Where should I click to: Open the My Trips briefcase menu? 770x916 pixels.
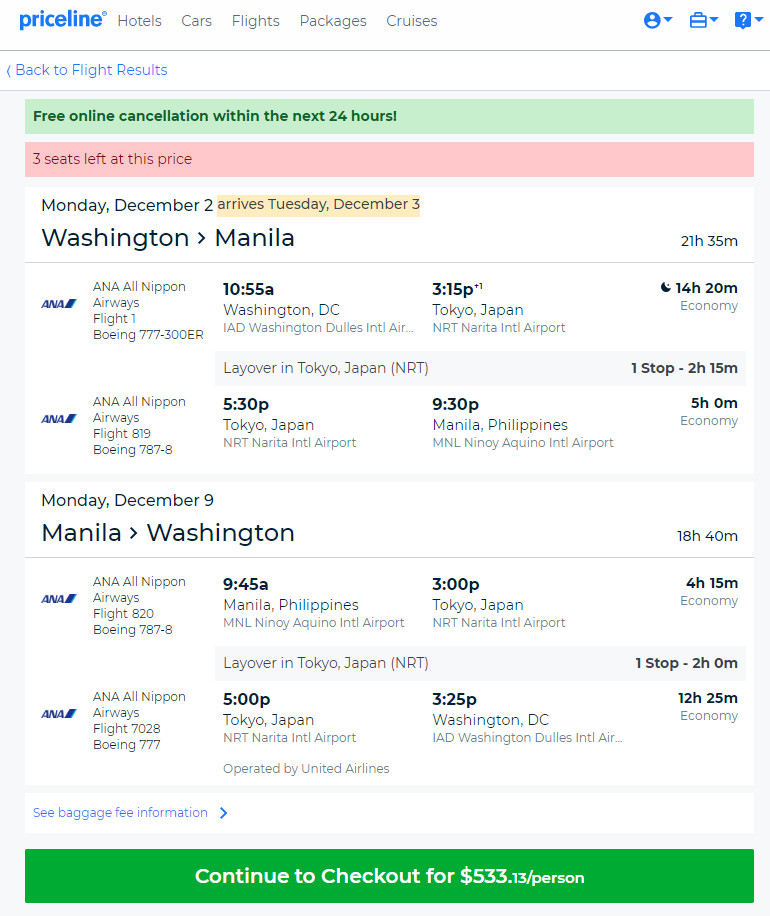(x=703, y=20)
